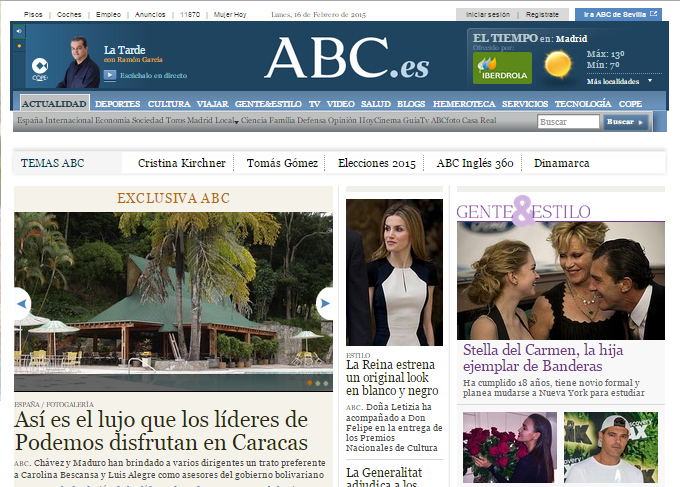Open the TECNOLOGÍA section
The image size is (680, 487).
tap(583, 104)
